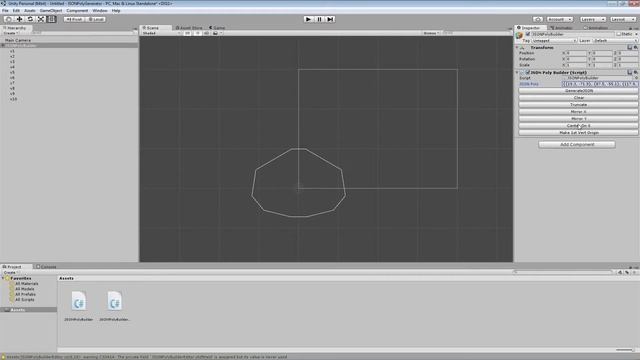Viewport: 640px width, 360px height.
Task: Toggle the Static checkbox
Action: 619,34
